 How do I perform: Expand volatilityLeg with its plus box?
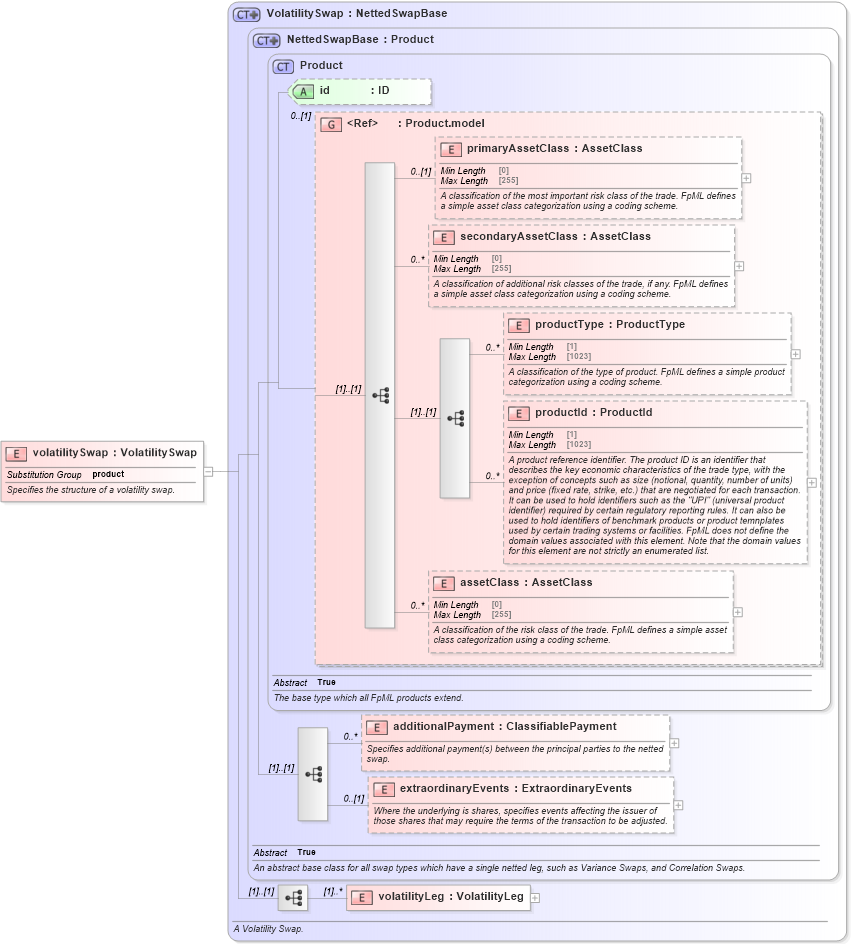coord(535,898)
